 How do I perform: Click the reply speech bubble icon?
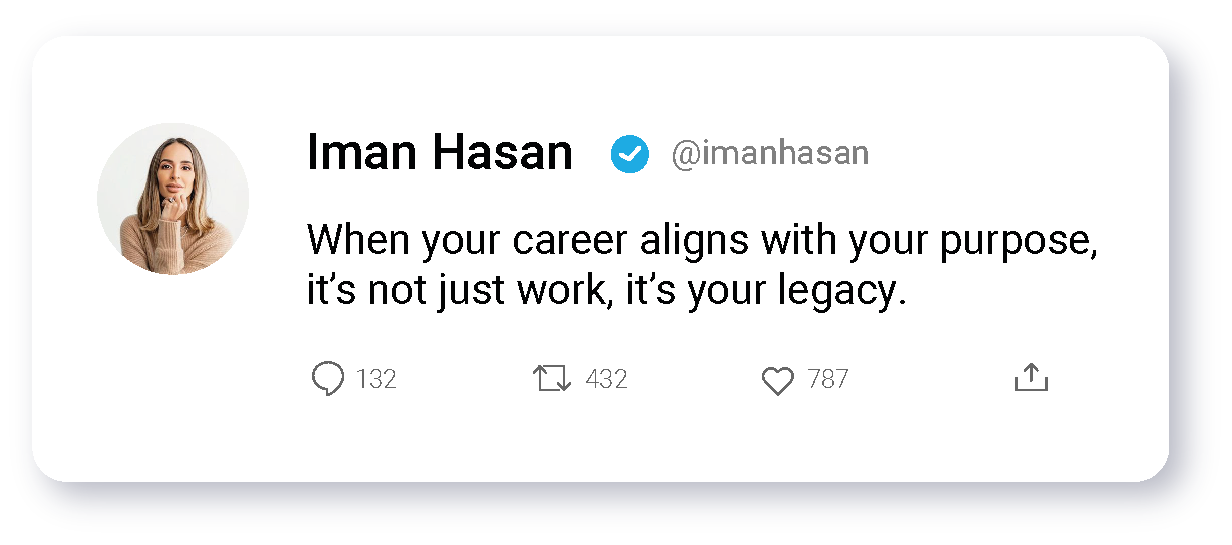coord(328,379)
